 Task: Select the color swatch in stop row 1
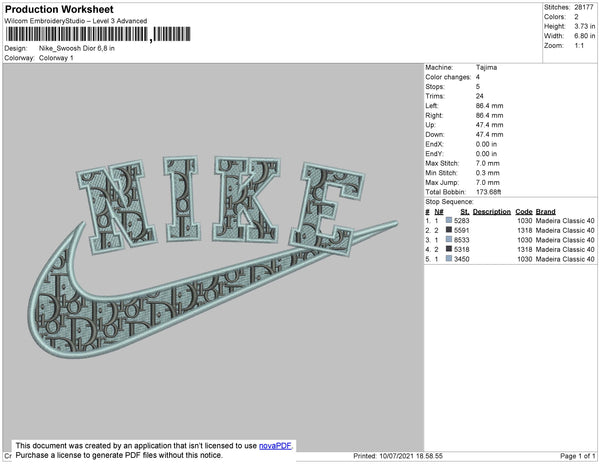point(449,220)
